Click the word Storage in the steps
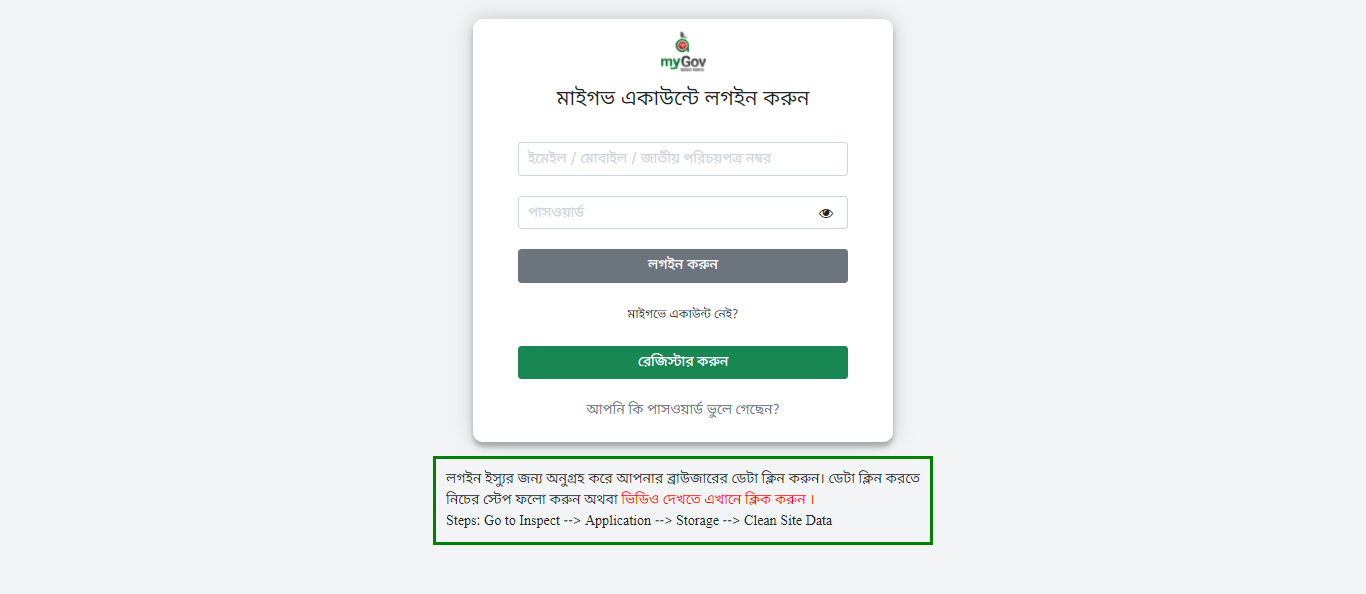The image size is (1366, 594). pyautogui.click(x=697, y=521)
